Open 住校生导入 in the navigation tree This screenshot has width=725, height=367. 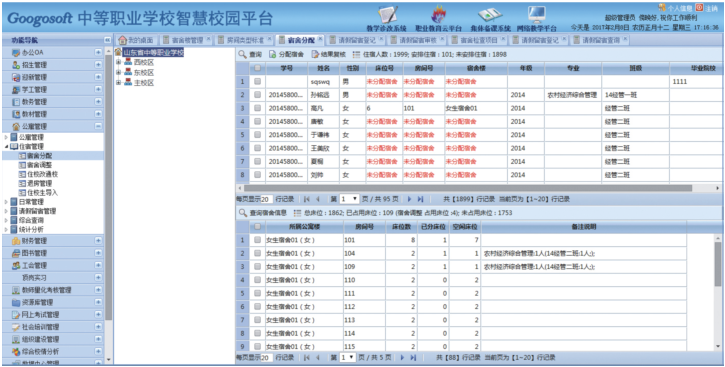click(x=43, y=192)
